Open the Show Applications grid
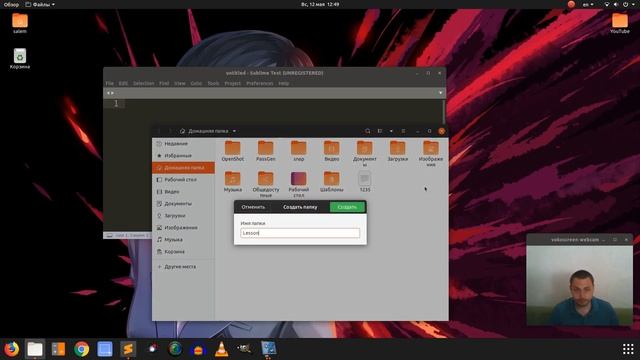 click(x=628, y=349)
